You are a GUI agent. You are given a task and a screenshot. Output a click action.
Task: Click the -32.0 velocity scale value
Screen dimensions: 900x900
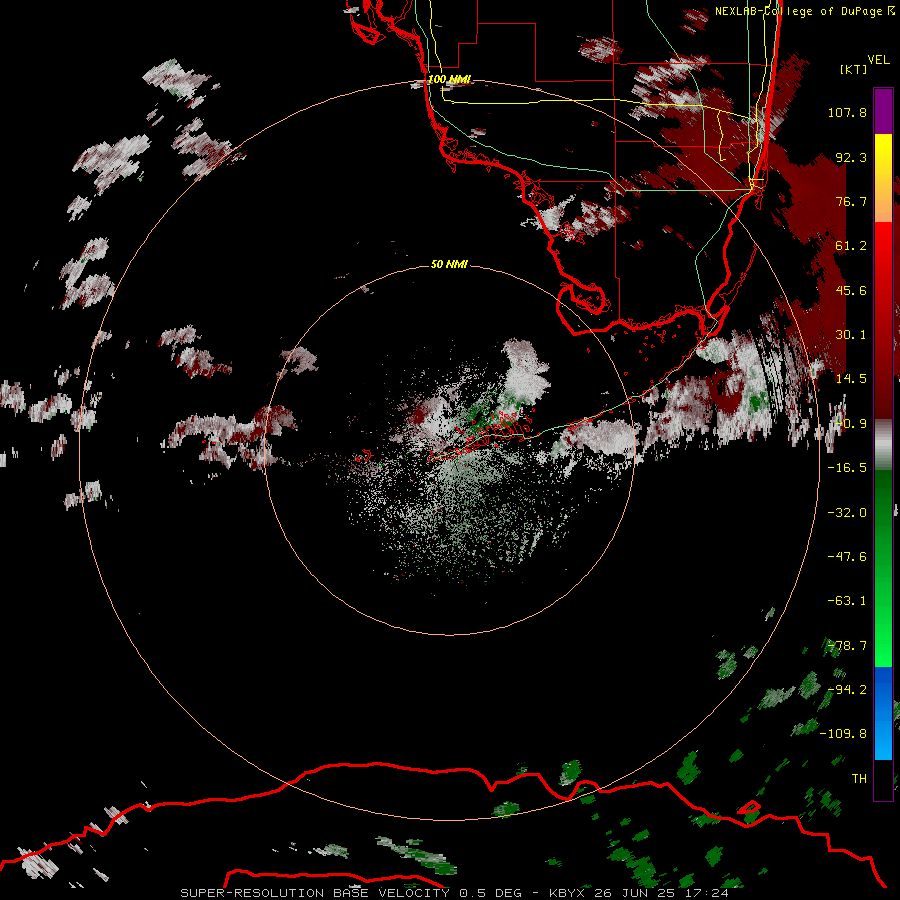pos(847,513)
